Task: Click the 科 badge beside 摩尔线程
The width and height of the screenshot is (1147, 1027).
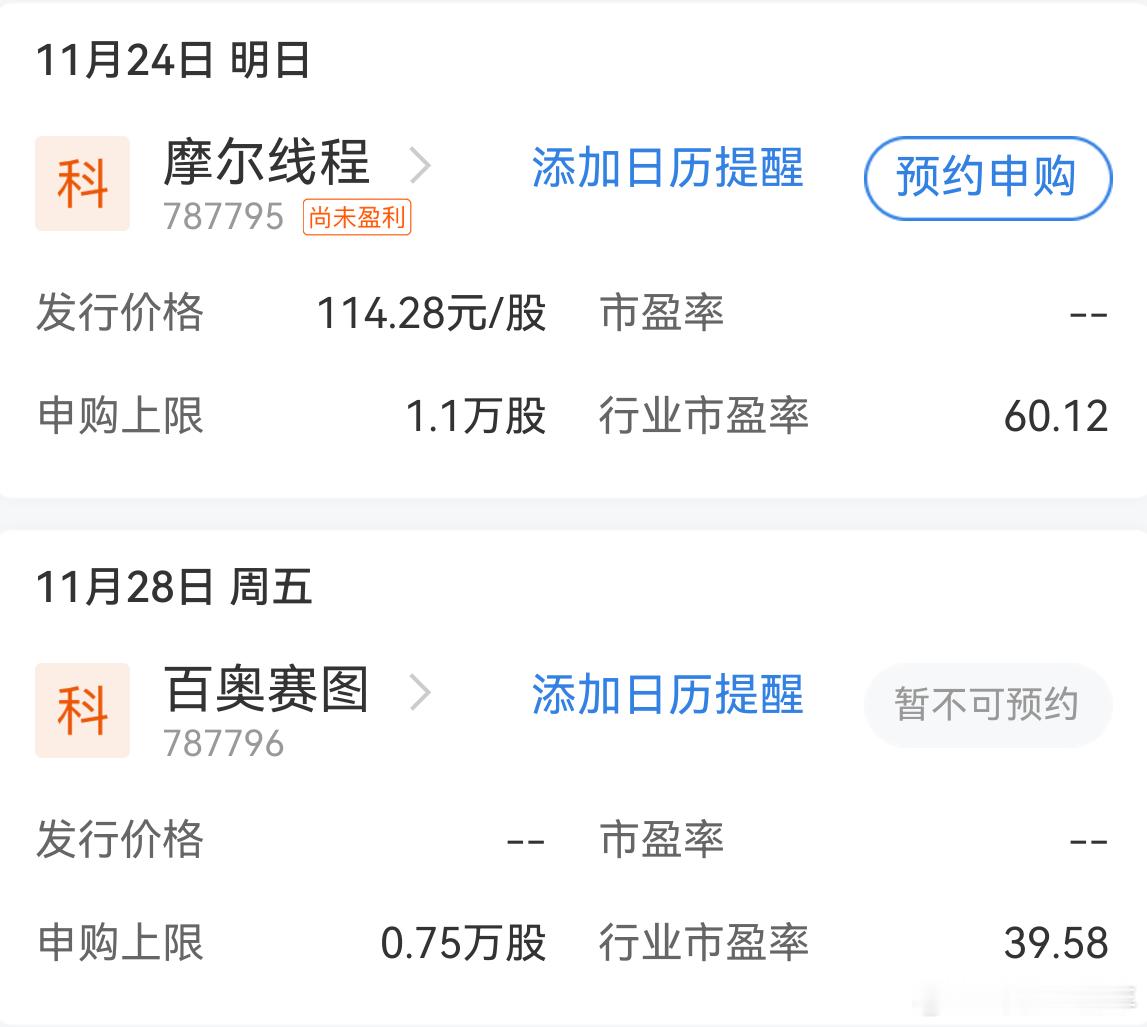Action: 83,183
